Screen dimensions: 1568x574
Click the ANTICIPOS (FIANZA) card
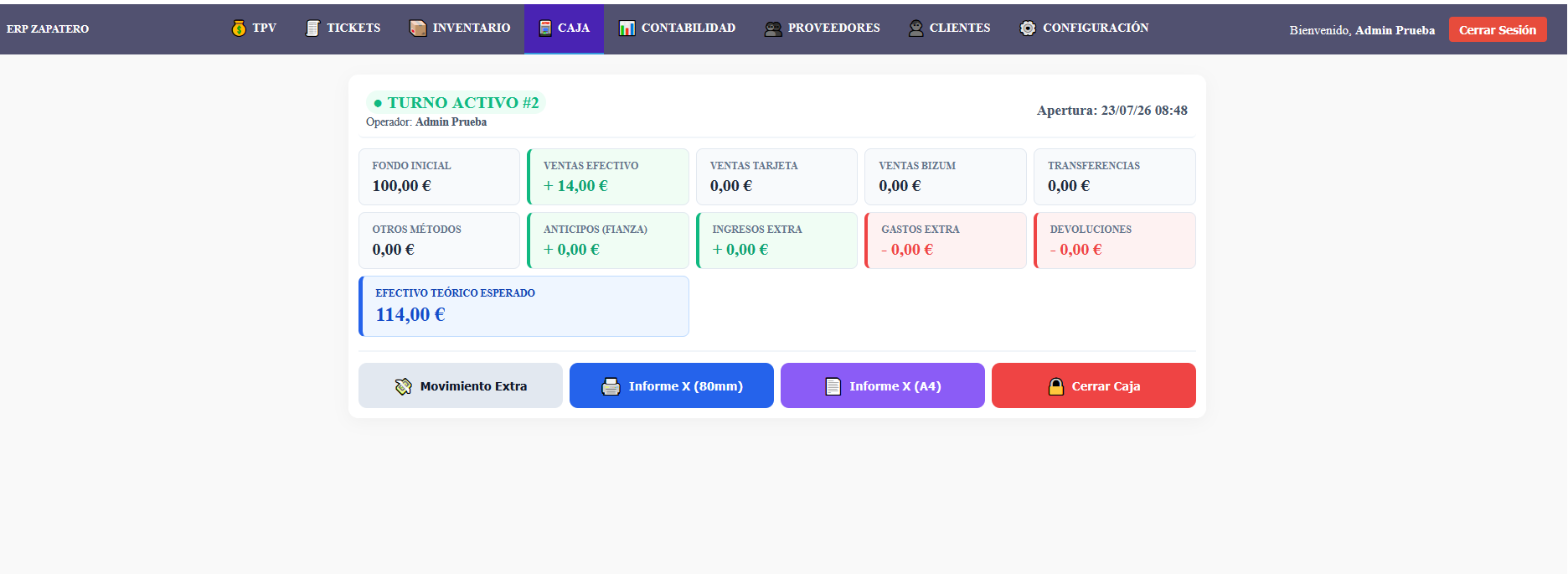click(608, 240)
